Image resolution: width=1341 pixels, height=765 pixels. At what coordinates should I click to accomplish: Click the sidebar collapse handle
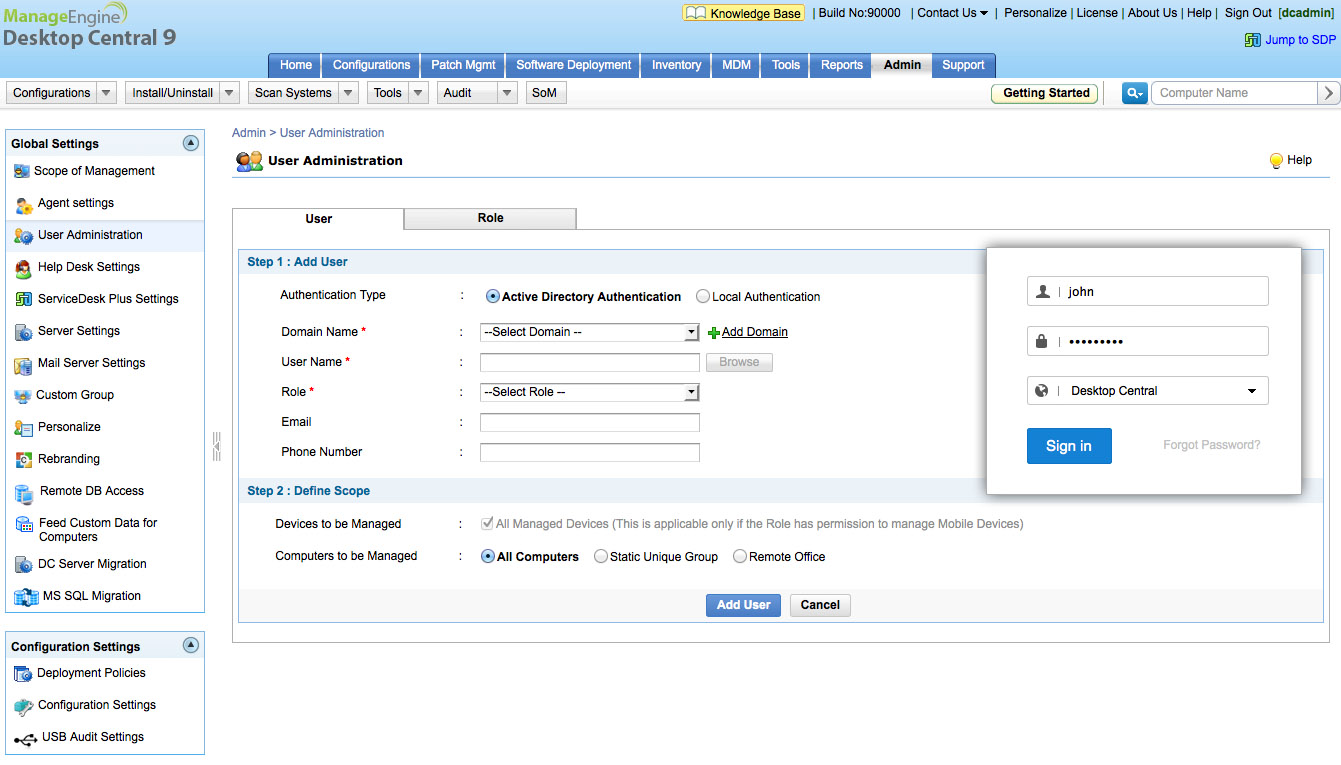tap(217, 446)
